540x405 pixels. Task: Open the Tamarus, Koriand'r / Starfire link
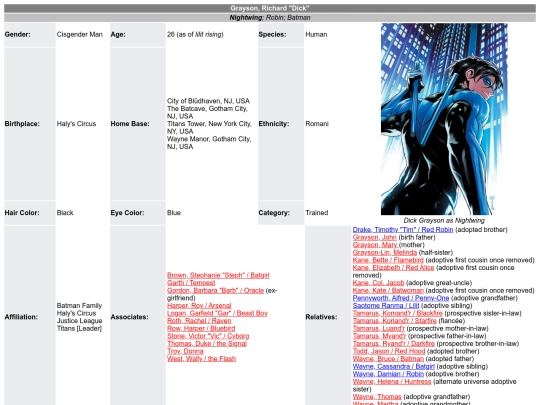click(x=394, y=321)
